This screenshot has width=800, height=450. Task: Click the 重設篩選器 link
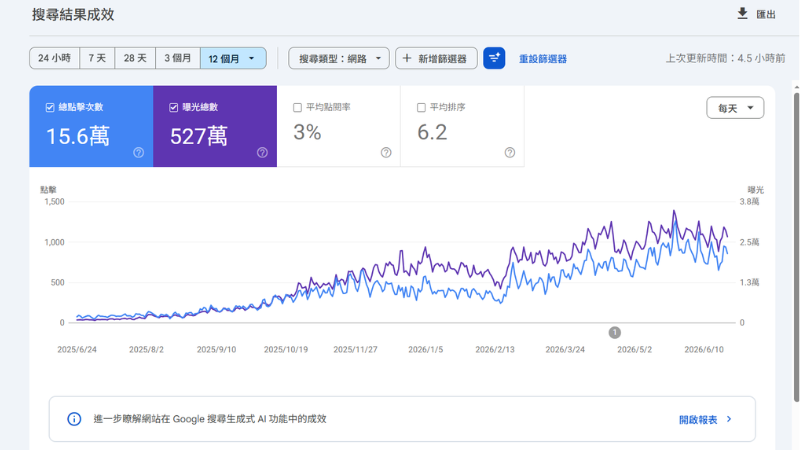click(x=543, y=59)
